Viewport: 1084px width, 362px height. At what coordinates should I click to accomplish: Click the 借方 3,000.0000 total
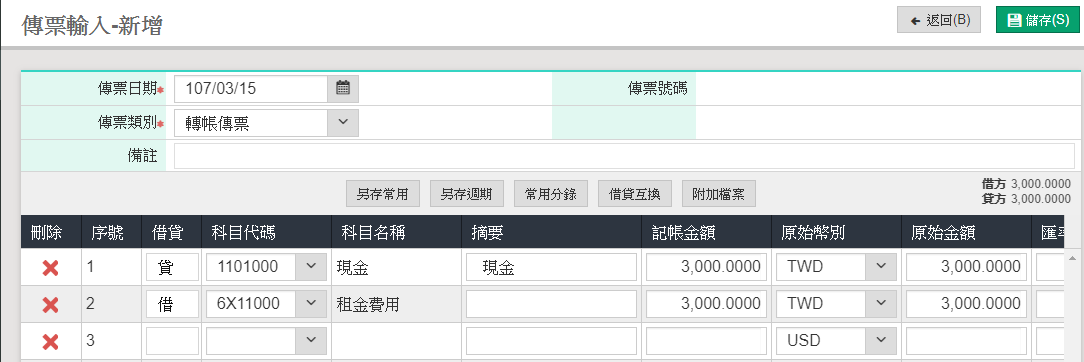click(x=1026, y=184)
